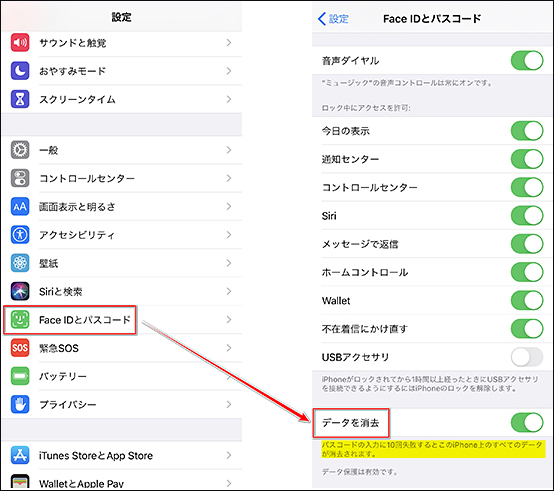The image size is (554, 491).
Task: Select the バッテリー row label
Action: 63,376
